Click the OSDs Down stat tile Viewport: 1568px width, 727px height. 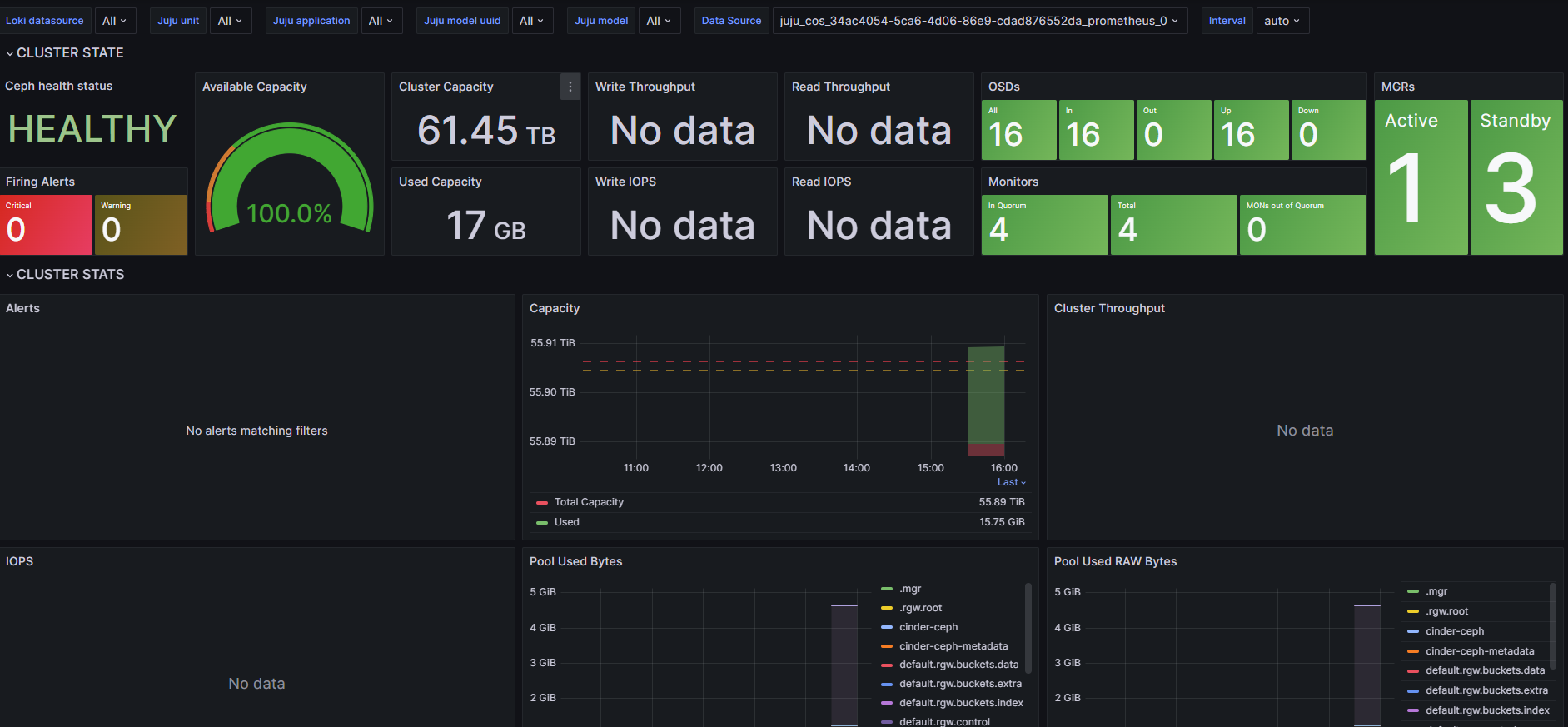pos(1329,130)
